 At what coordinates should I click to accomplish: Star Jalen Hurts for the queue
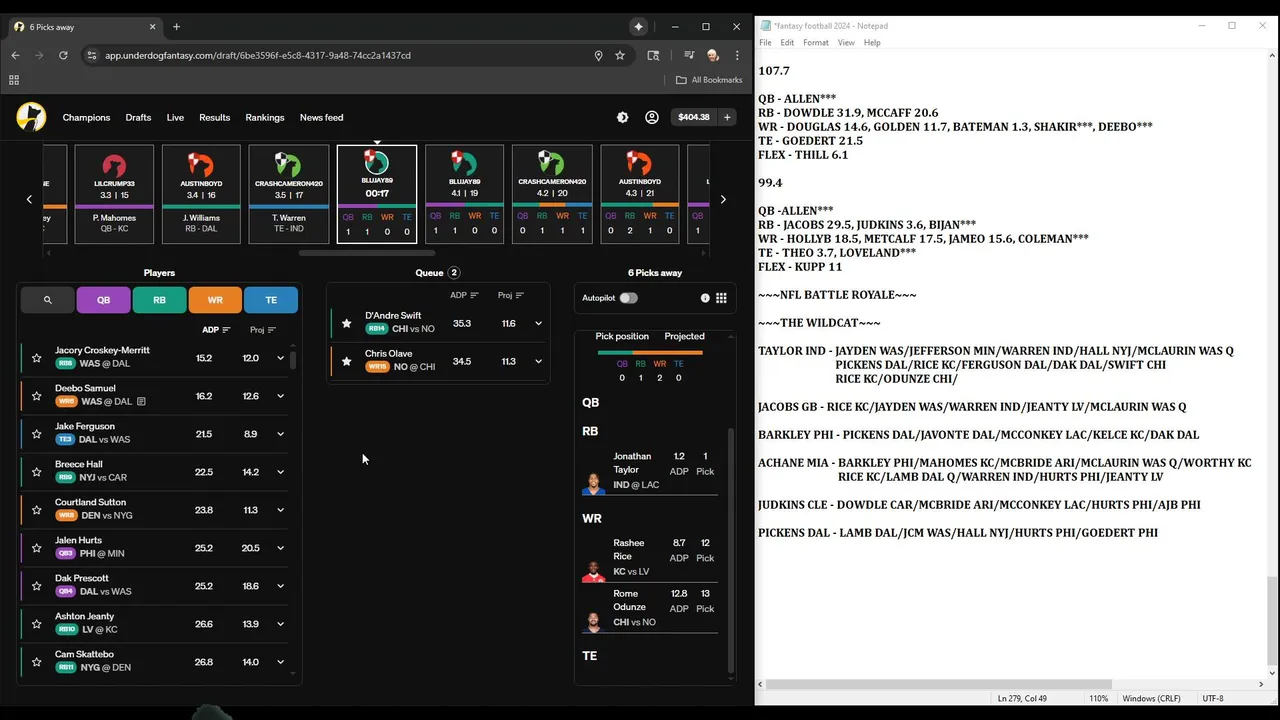(37, 548)
